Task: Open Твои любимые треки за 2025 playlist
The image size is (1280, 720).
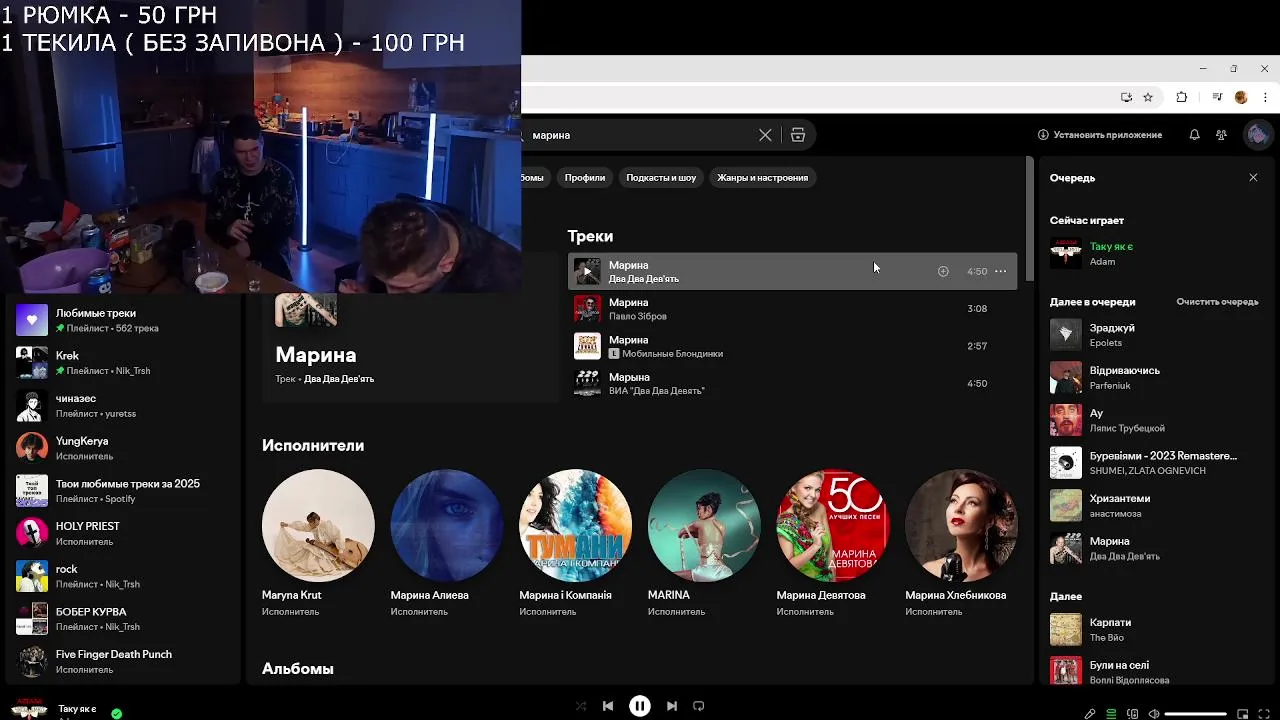Action: tap(123, 491)
